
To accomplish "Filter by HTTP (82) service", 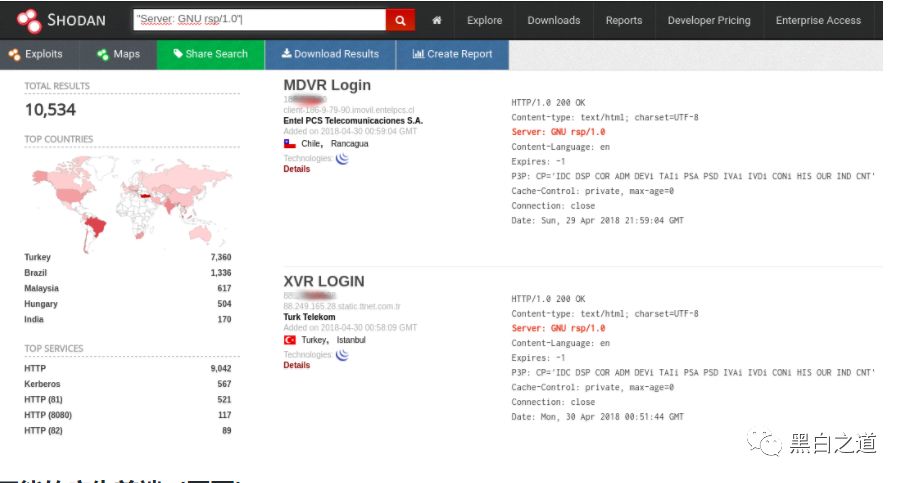I will pyautogui.click(x=43, y=431).
